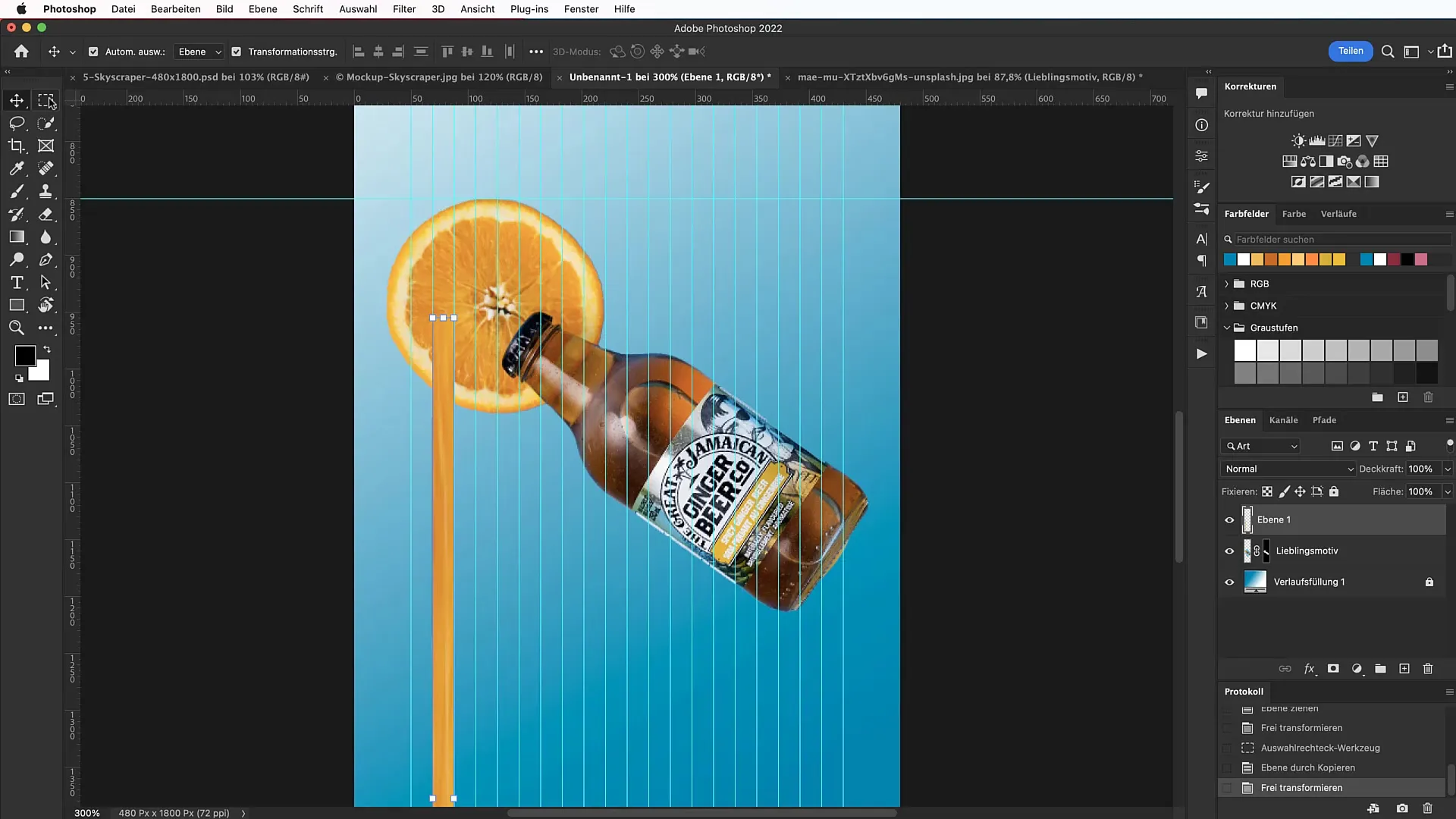This screenshot has height=819, width=1456.
Task: Select the Rectangle shape tool
Action: [17, 305]
